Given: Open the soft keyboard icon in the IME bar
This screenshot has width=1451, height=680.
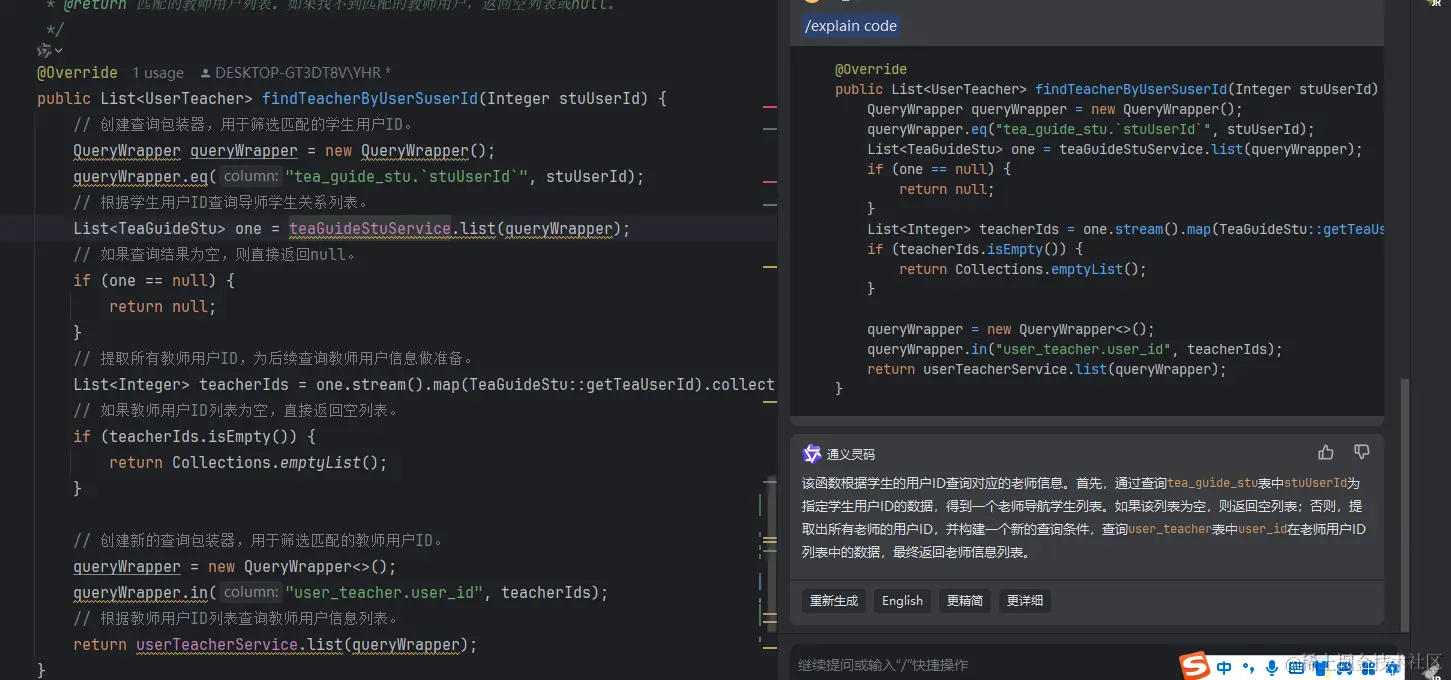Looking at the screenshot, I should (1295, 667).
